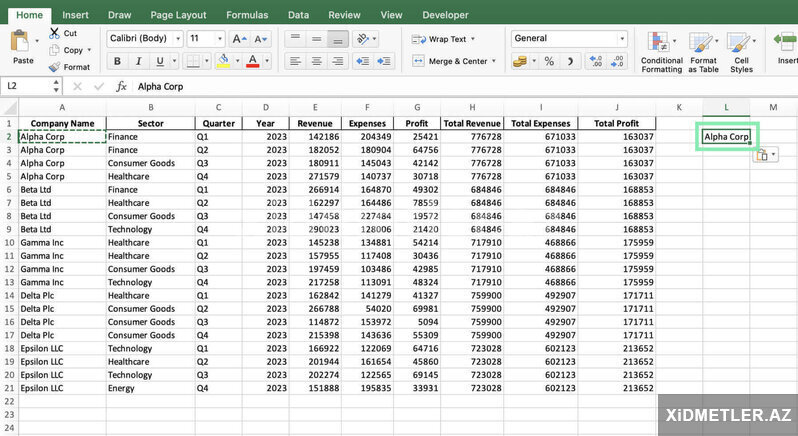Open the fill color dropdown arrow

(x=237, y=62)
